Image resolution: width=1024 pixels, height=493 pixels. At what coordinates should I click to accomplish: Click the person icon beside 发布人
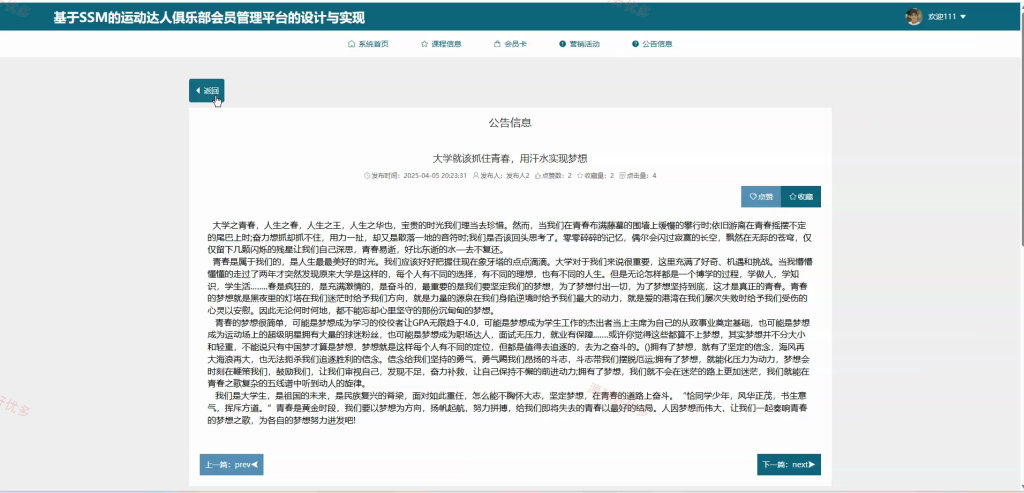pos(475,176)
